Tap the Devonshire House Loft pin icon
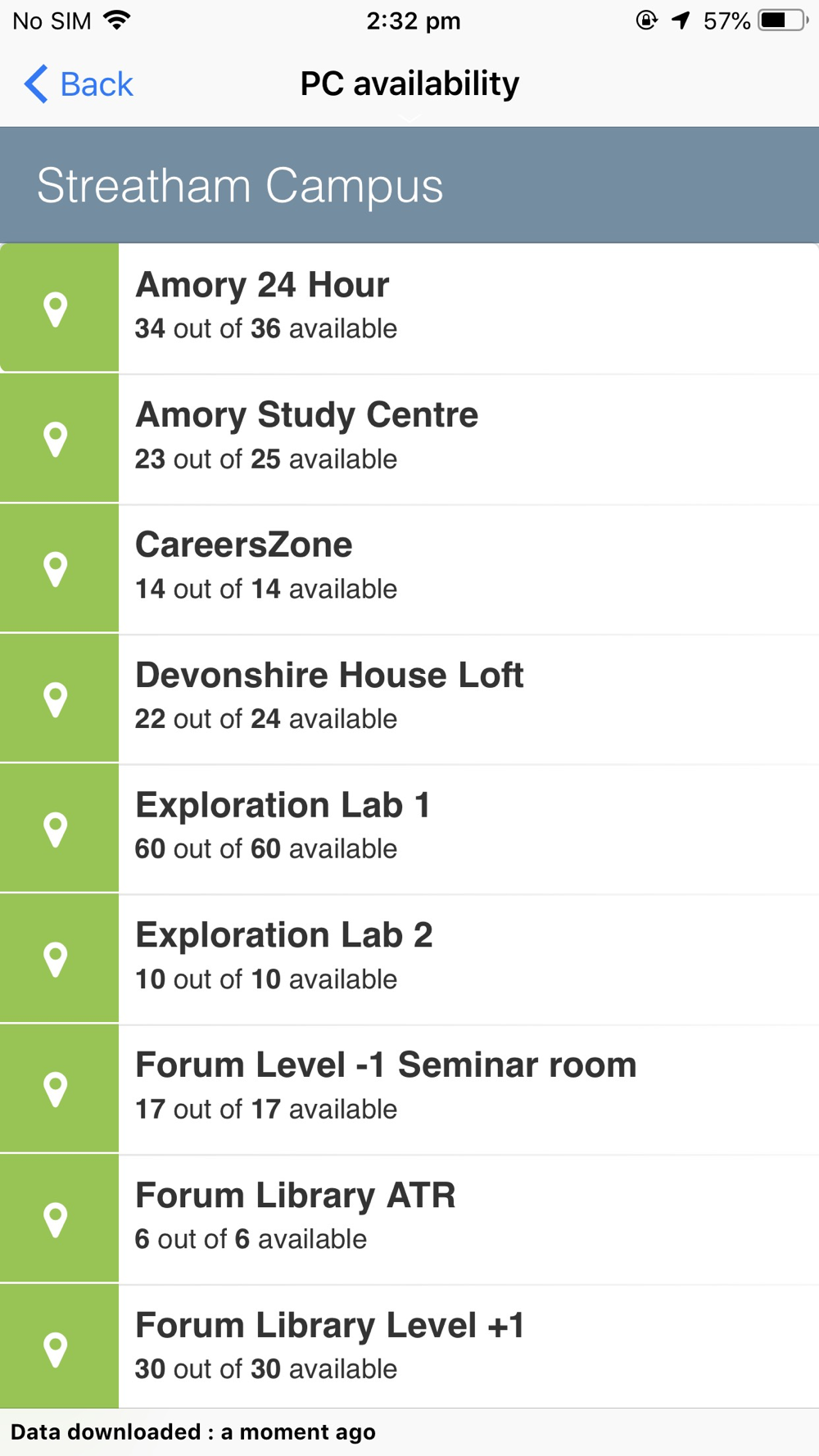 tap(56, 700)
